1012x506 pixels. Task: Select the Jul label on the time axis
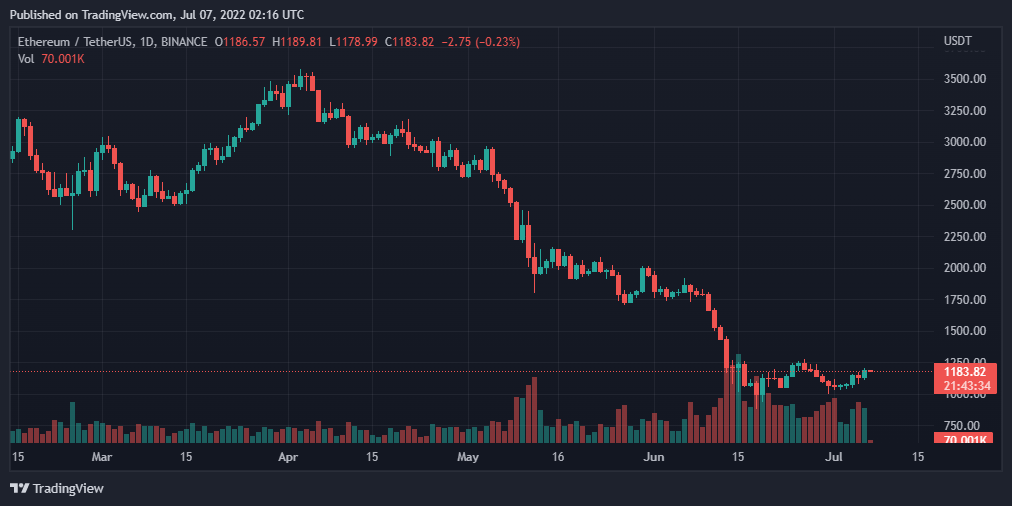click(832, 457)
